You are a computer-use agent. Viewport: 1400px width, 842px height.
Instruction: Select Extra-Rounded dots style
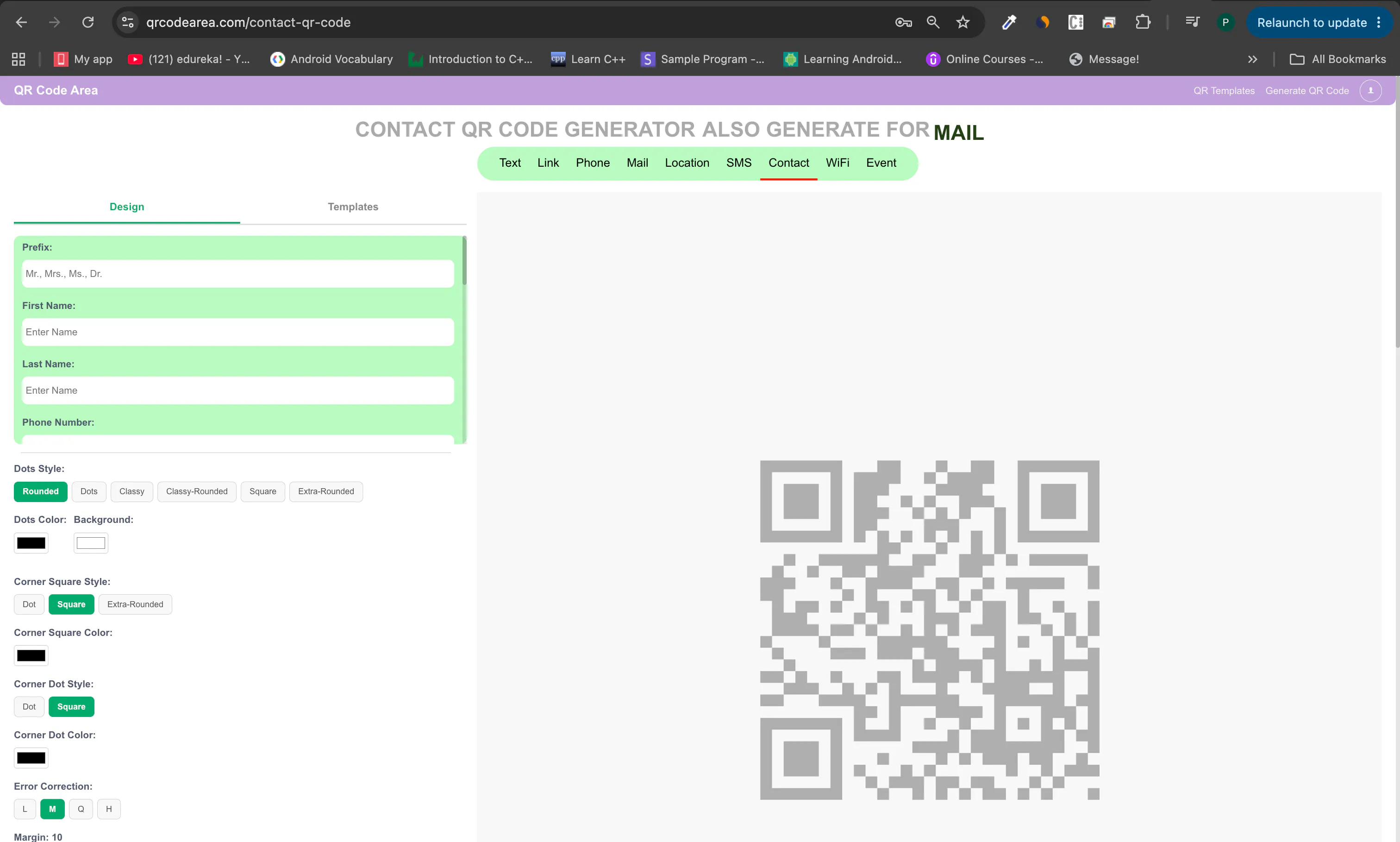[x=326, y=491]
